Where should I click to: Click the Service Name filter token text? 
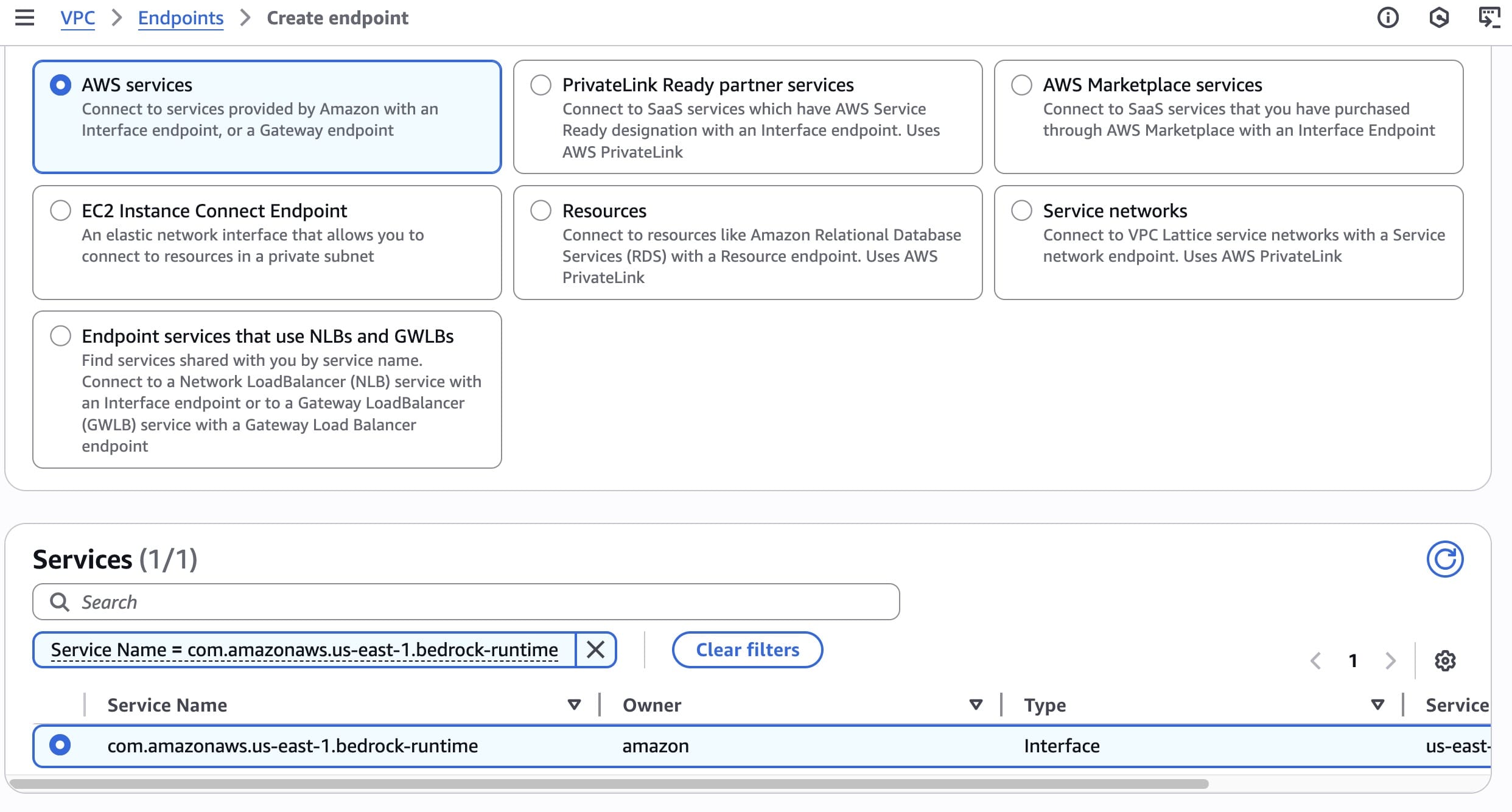point(304,649)
